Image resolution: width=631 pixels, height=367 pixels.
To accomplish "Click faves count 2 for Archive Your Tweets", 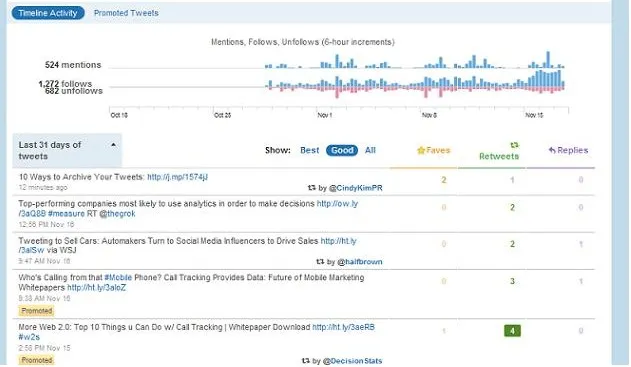I will tap(444, 180).
